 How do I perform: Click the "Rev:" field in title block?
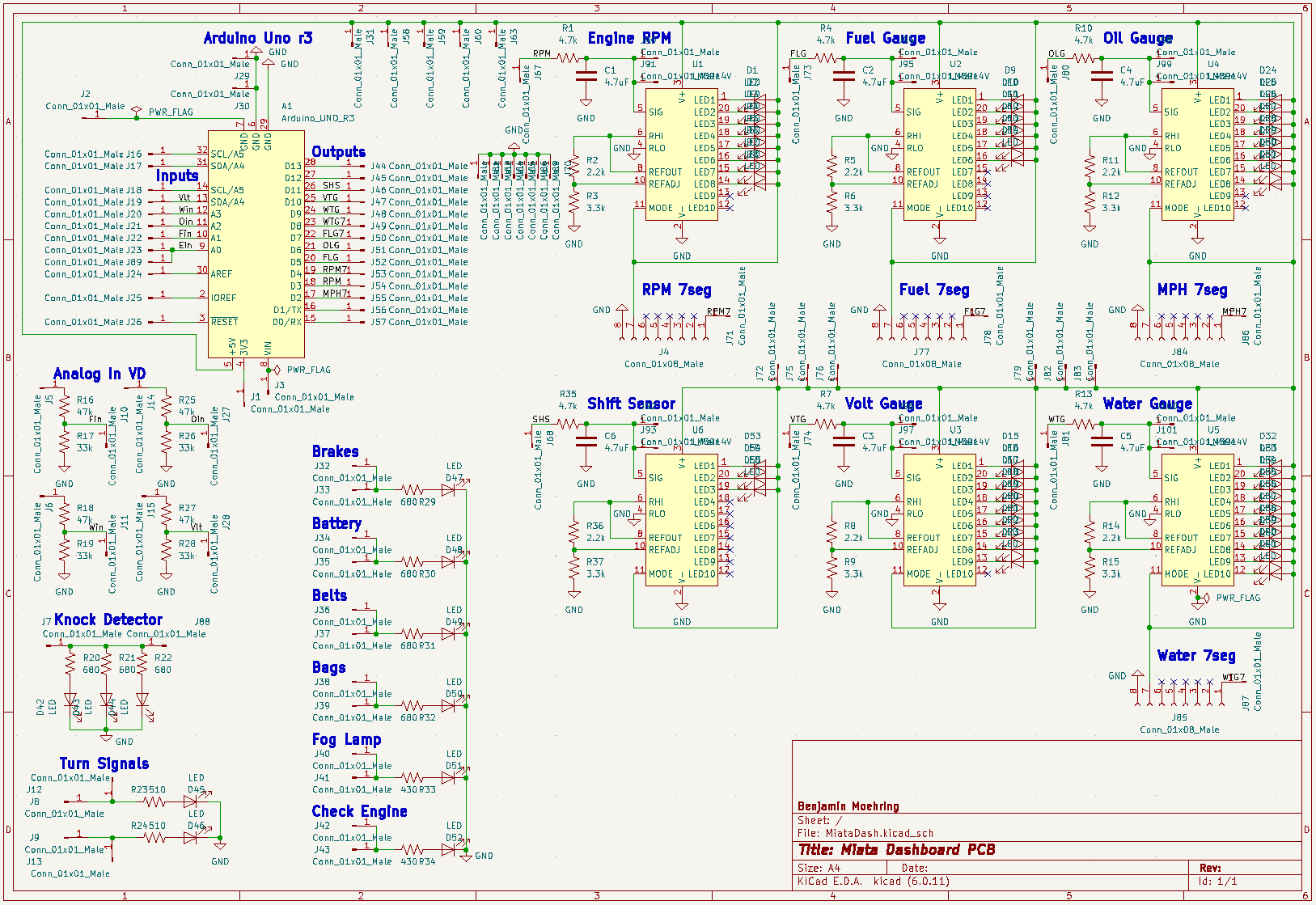pyautogui.click(x=1210, y=868)
